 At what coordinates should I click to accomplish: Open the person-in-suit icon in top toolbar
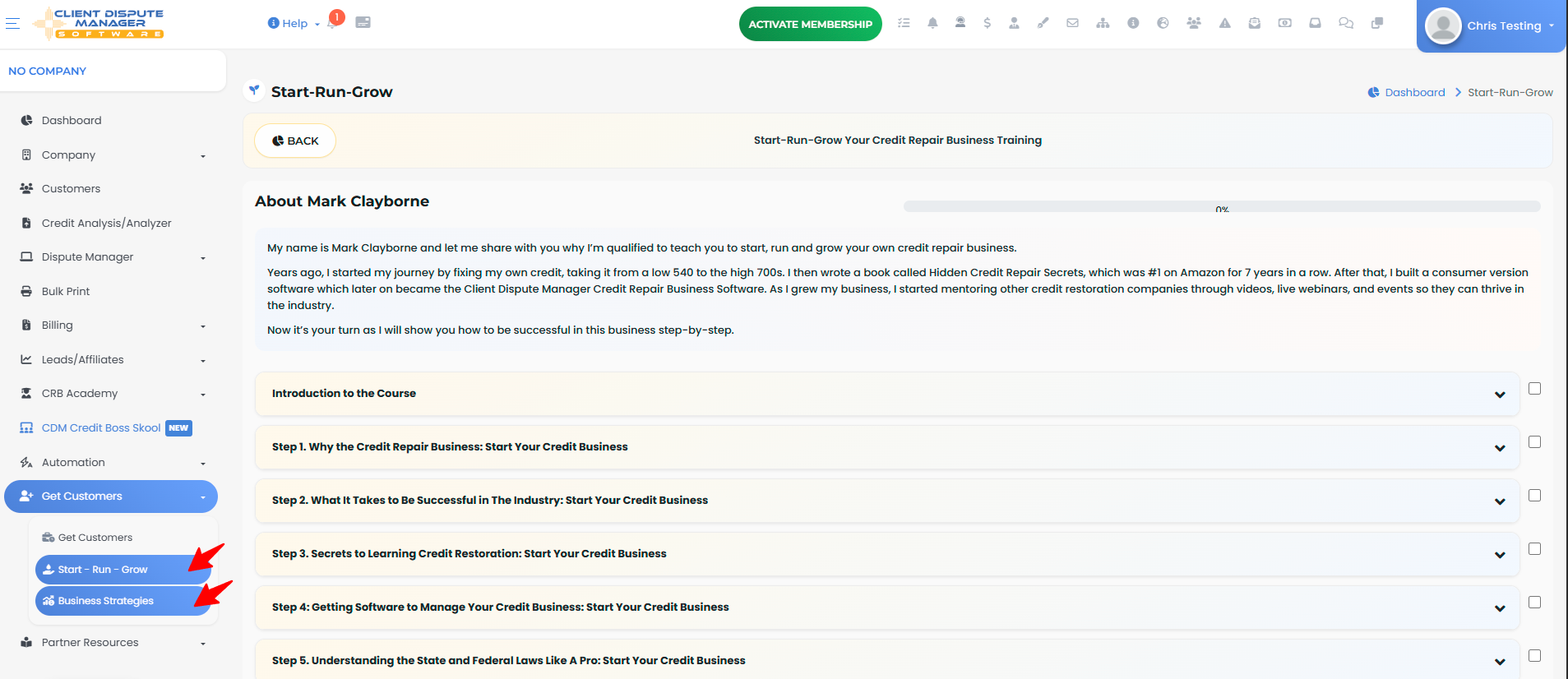pos(1014,23)
